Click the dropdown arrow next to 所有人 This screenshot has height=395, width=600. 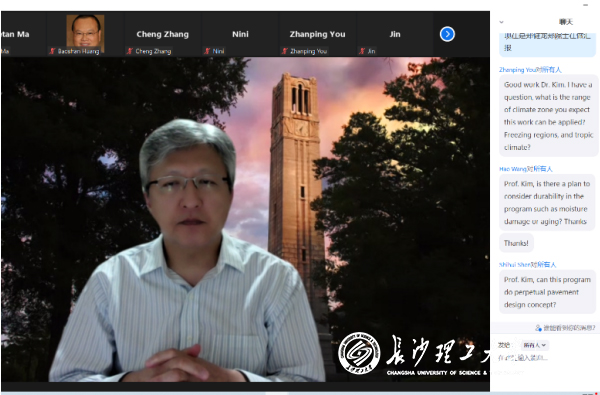tap(544, 345)
